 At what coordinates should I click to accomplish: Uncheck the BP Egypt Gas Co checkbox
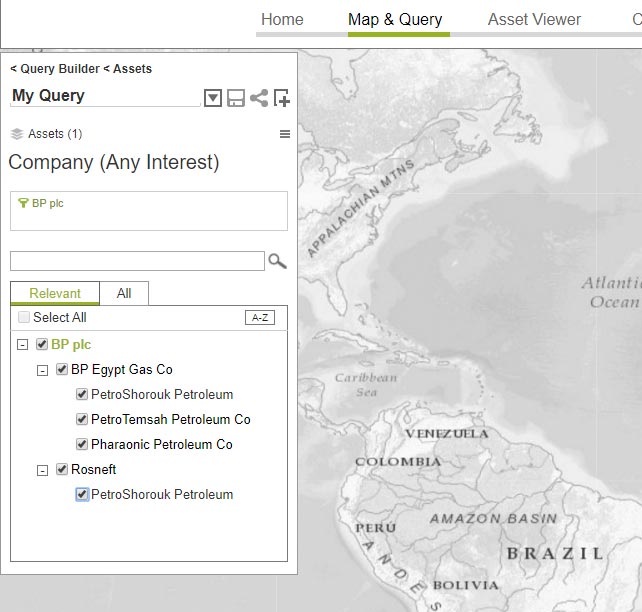(61, 369)
